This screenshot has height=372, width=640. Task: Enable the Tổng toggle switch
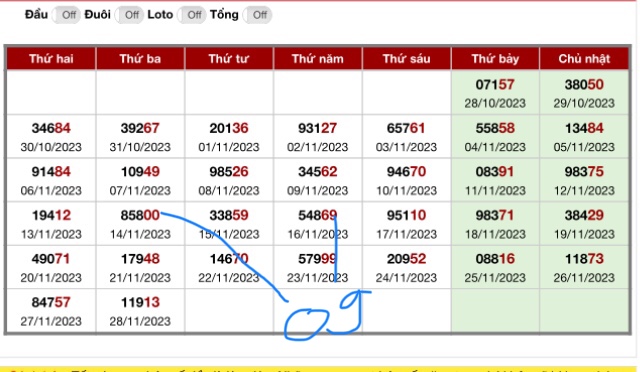[x=257, y=15]
